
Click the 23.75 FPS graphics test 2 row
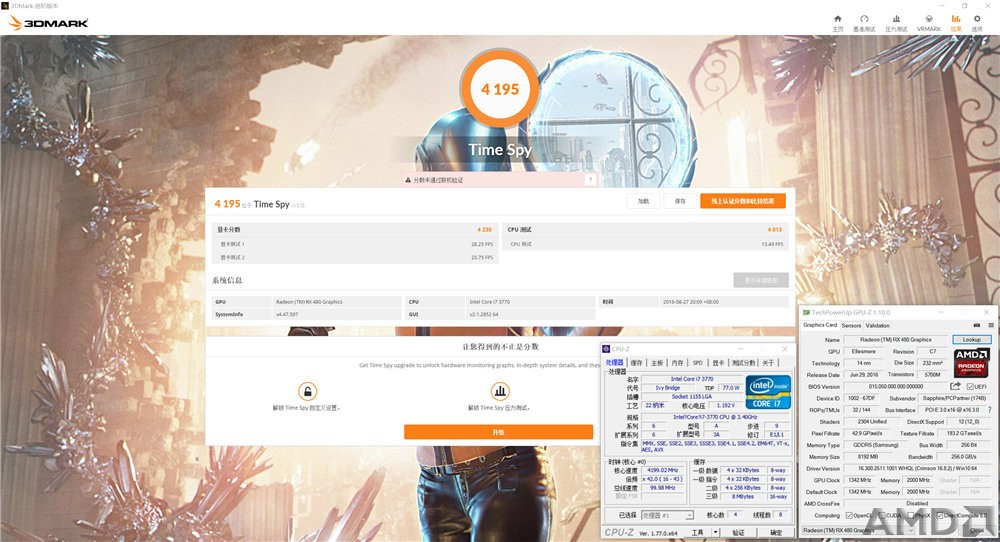coord(355,258)
